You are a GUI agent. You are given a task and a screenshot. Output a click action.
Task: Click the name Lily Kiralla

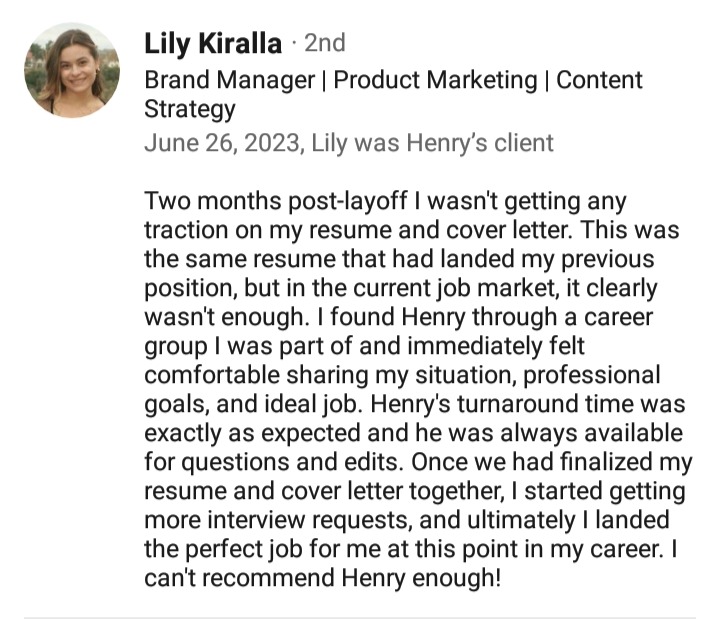[x=212, y=43]
